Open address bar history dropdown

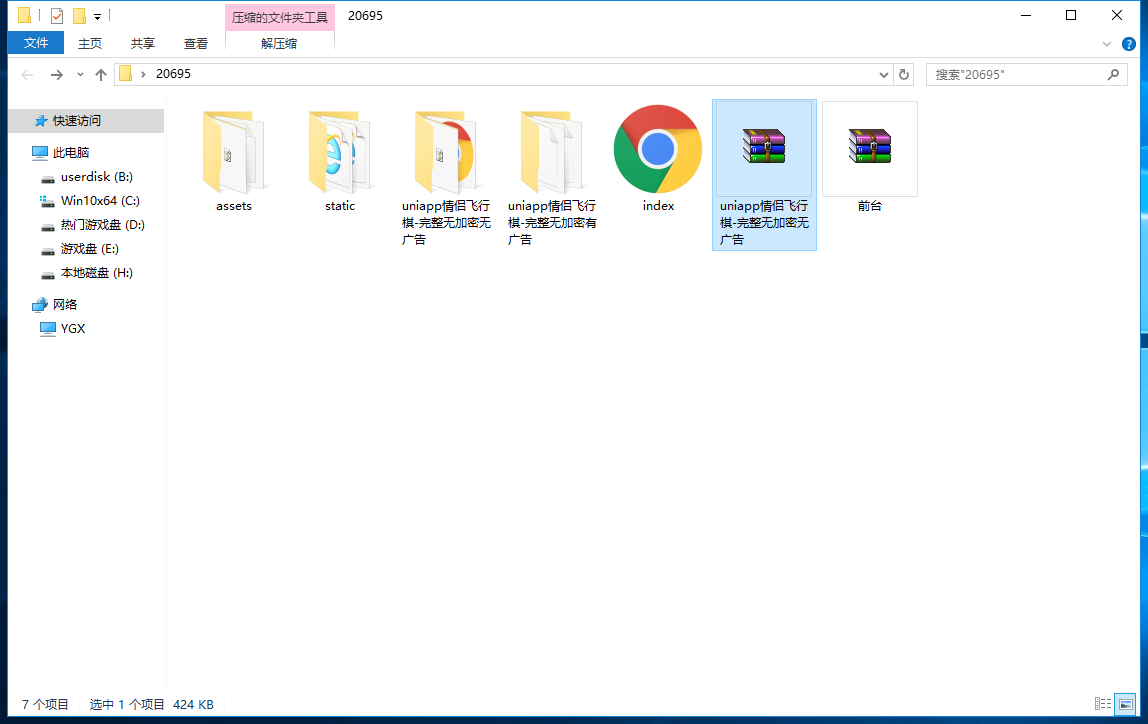(x=884, y=75)
